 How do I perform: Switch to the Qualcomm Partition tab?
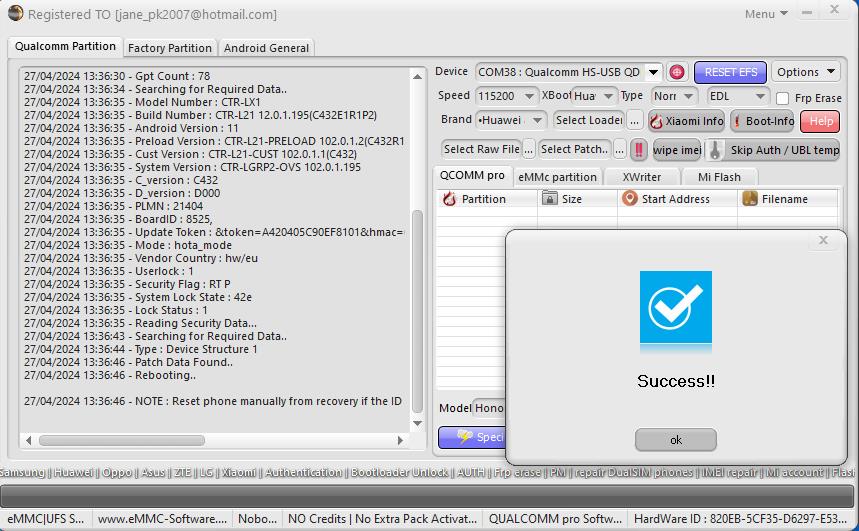(65, 47)
